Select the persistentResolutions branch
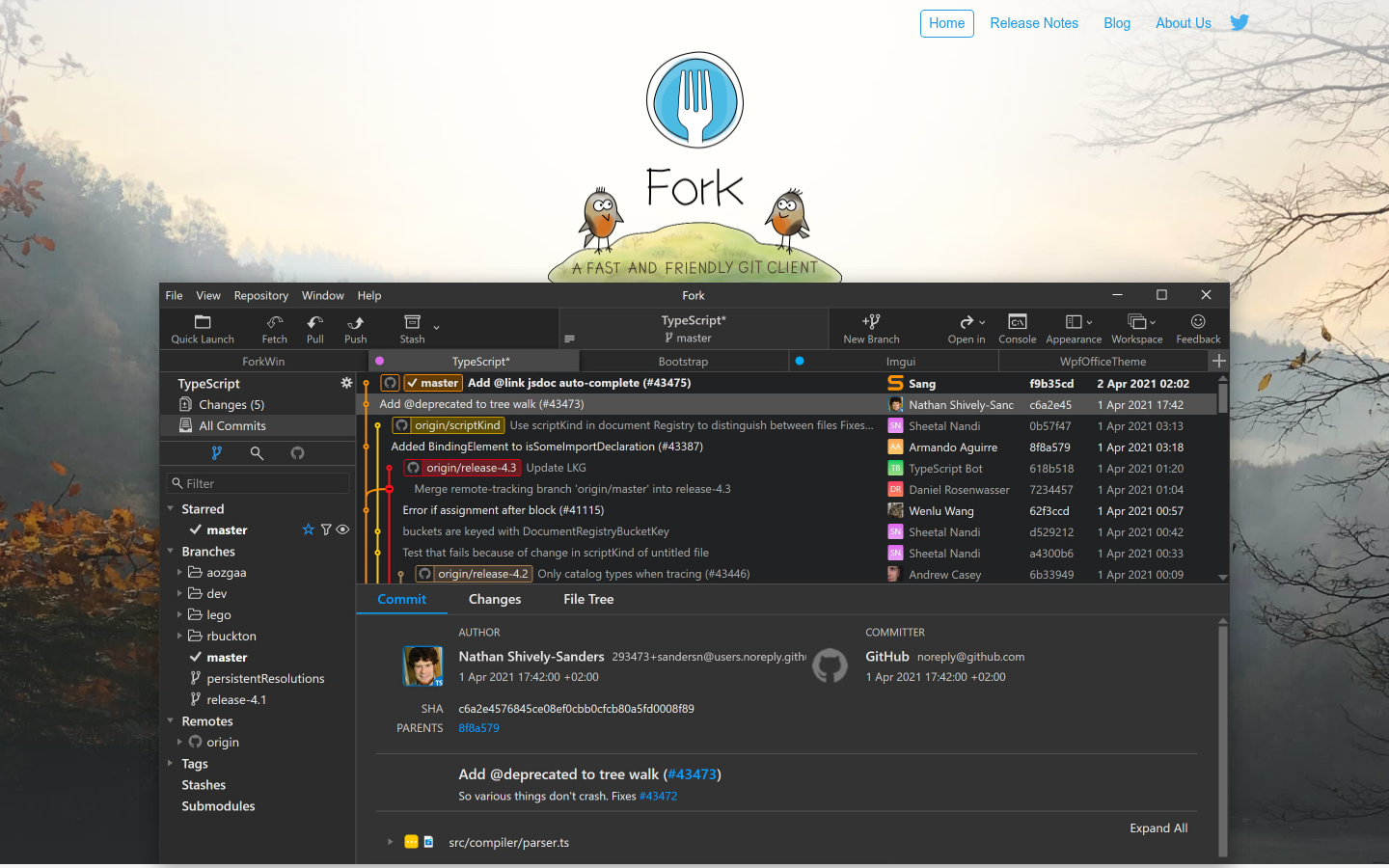Screen dimensions: 1389x868 (265, 678)
